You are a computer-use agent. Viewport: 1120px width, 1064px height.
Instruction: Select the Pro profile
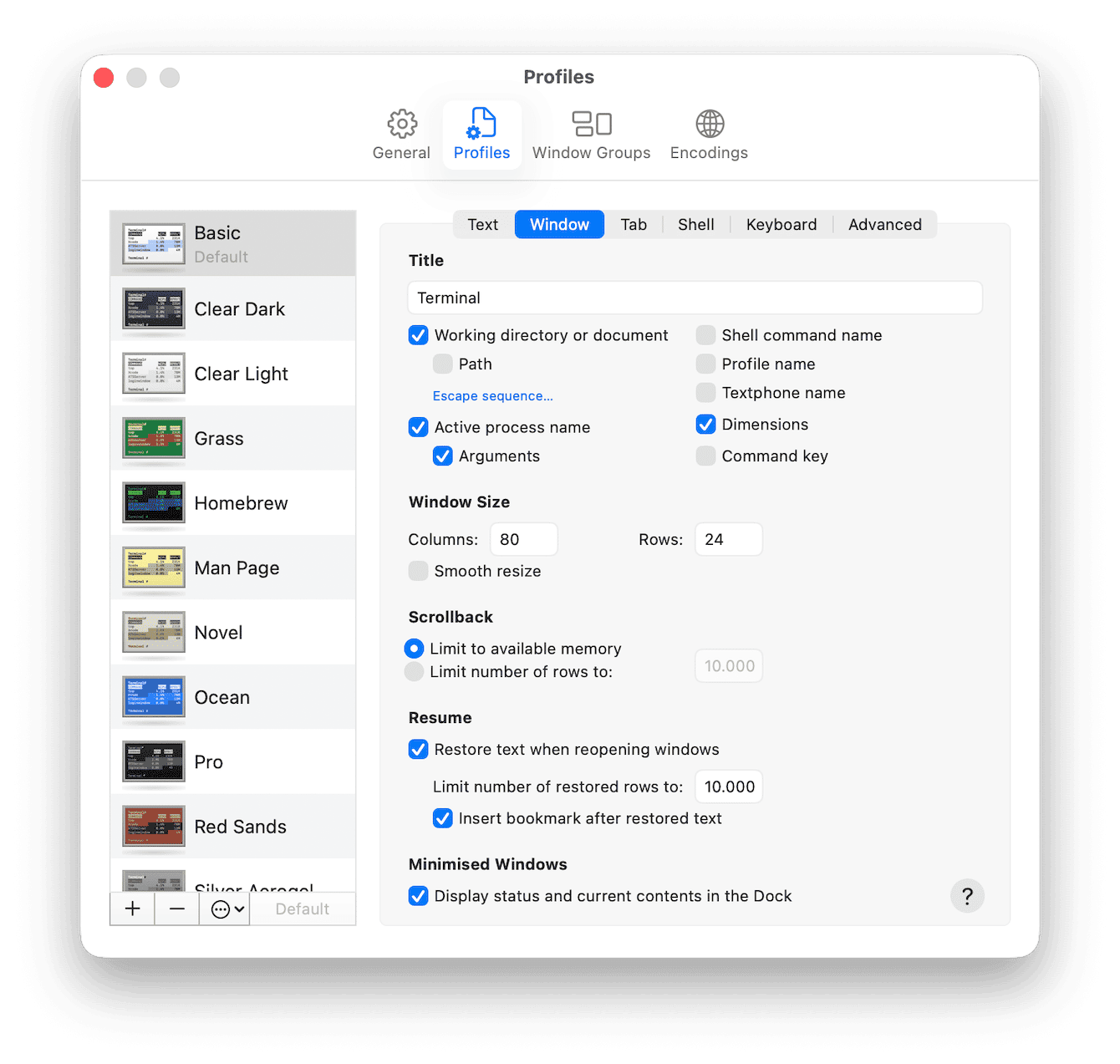coord(233,762)
